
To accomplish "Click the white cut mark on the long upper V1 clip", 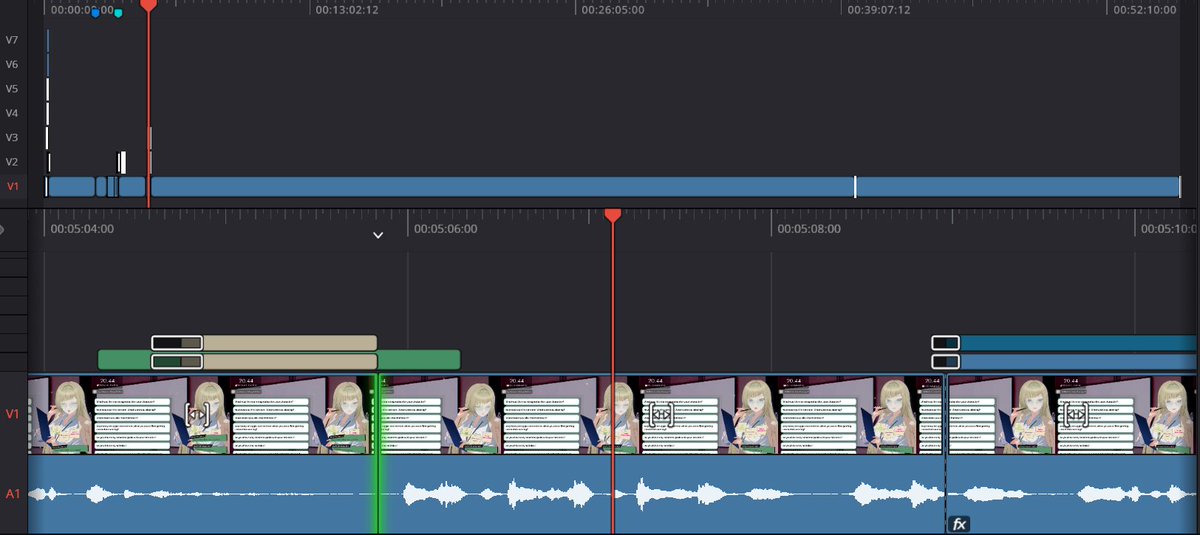I will (x=855, y=186).
